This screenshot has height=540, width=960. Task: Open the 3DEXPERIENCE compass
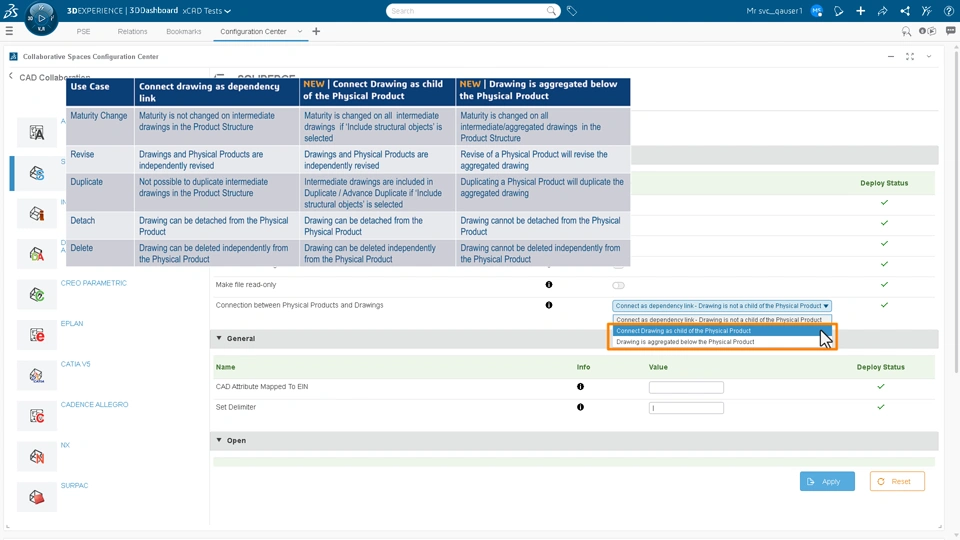[41, 18]
